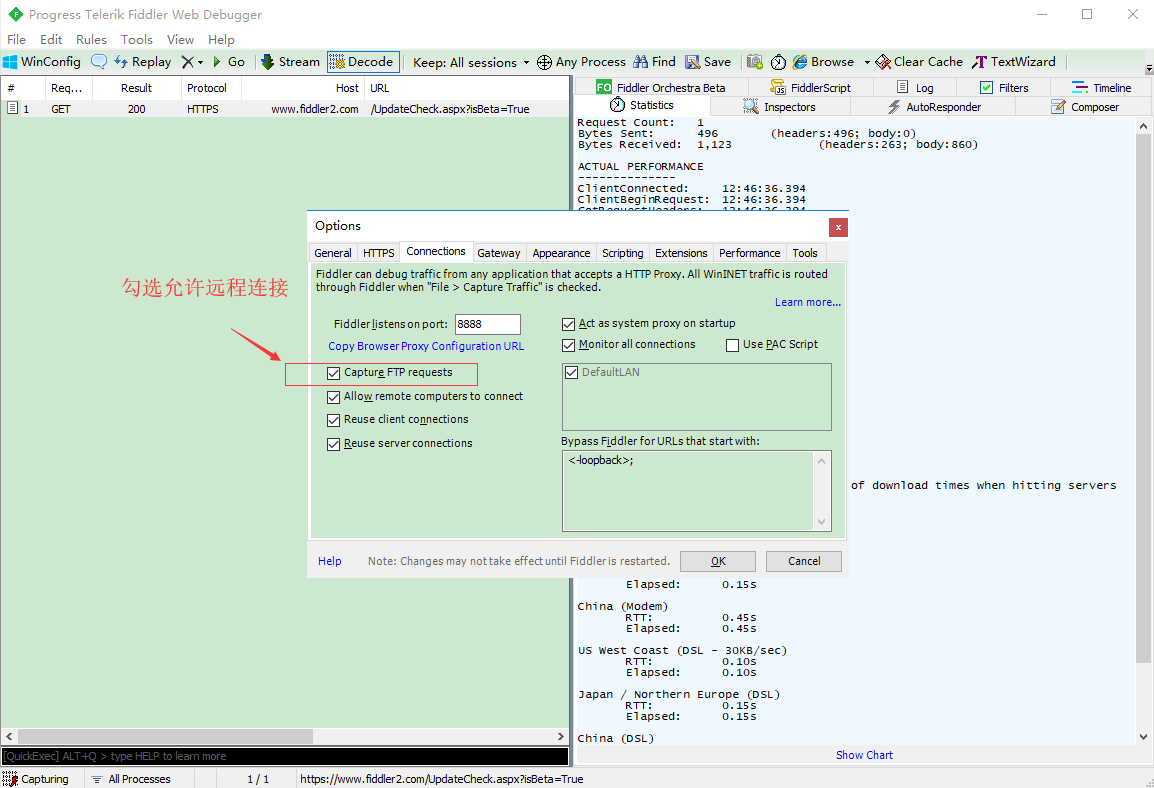The height and width of the screenshot is (788, 1154).
Task: Confirm Options with OK button
Action: click(718, 561)
